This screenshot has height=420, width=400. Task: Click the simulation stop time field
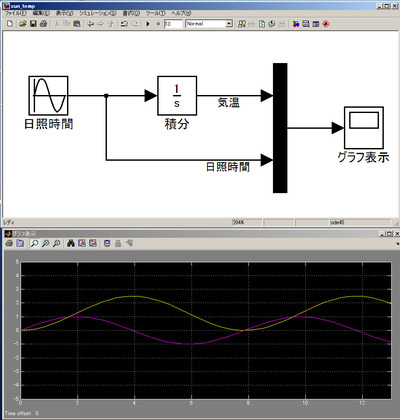[x=173, y=24]
